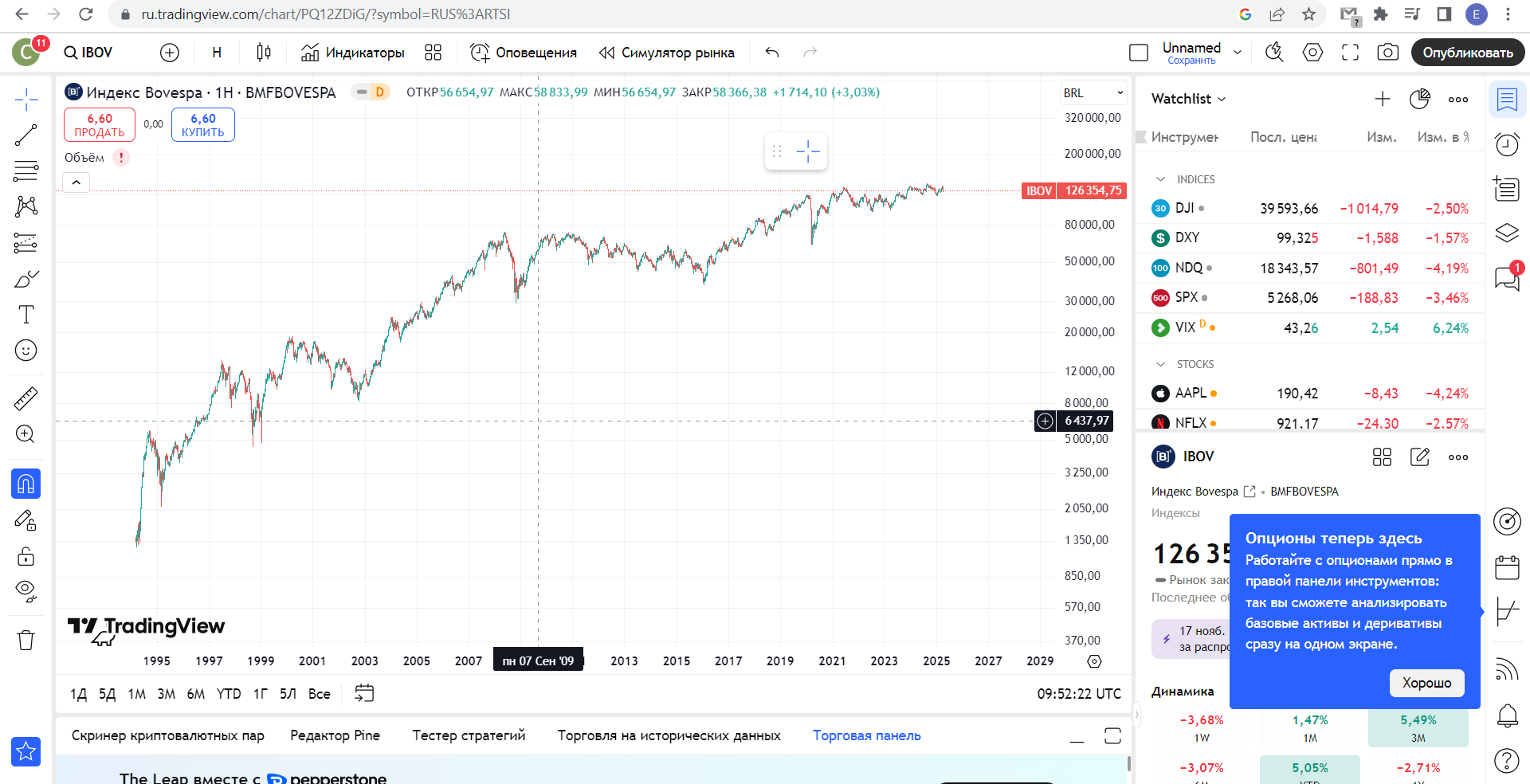The width and height of the screenshot is (1530, 784).
Task: Undo the last chart action
Action: 772,53
